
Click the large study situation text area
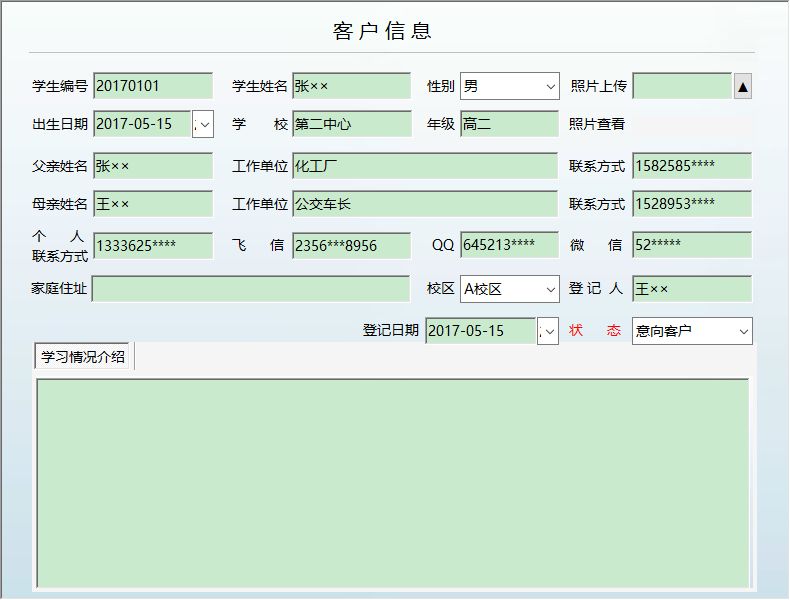pyautogui.click(x=393, y=484)
